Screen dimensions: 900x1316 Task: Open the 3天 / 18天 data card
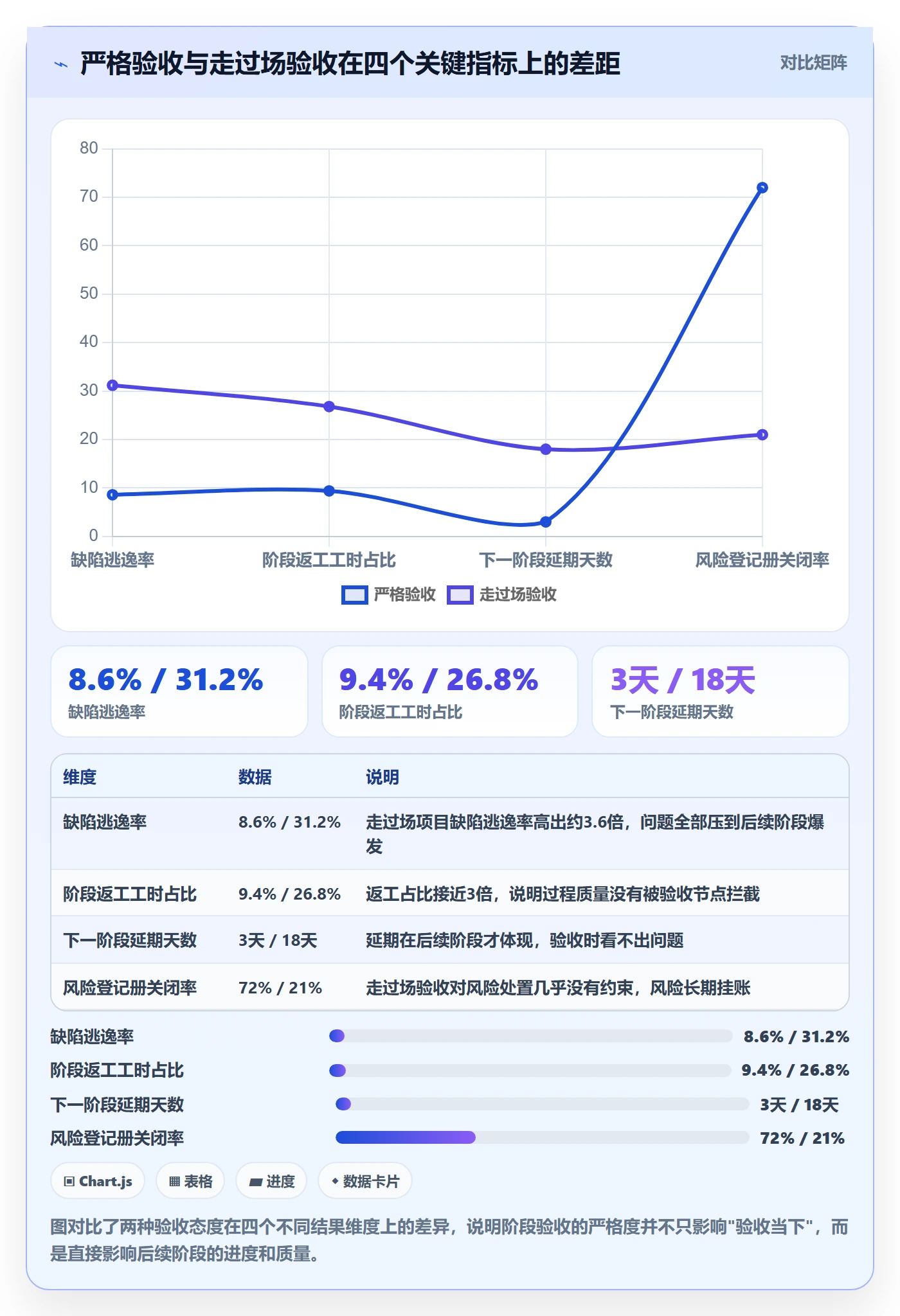point(721,691)
